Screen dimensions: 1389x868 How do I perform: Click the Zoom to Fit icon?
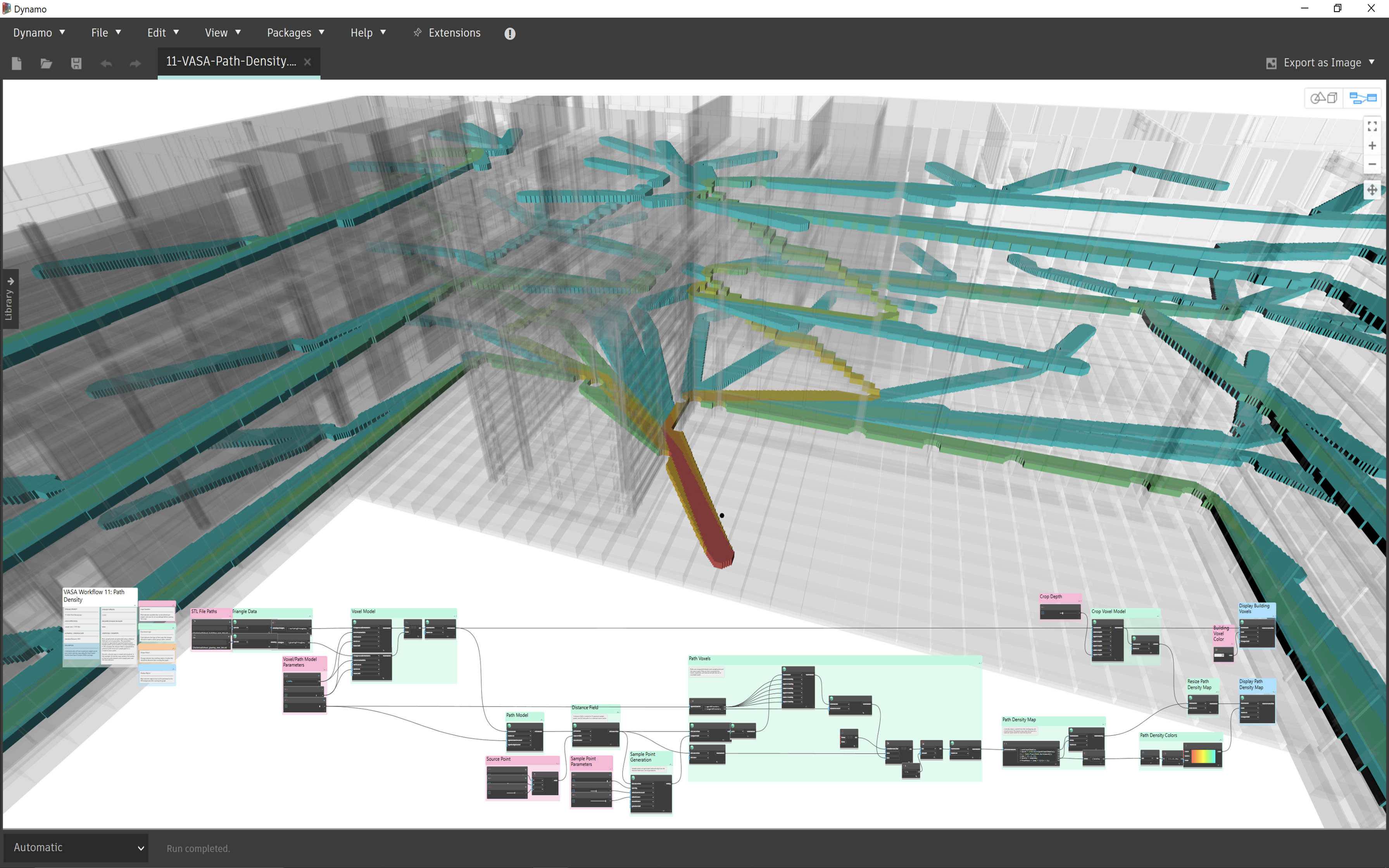pyautogui.click(x=1372, y=126)
